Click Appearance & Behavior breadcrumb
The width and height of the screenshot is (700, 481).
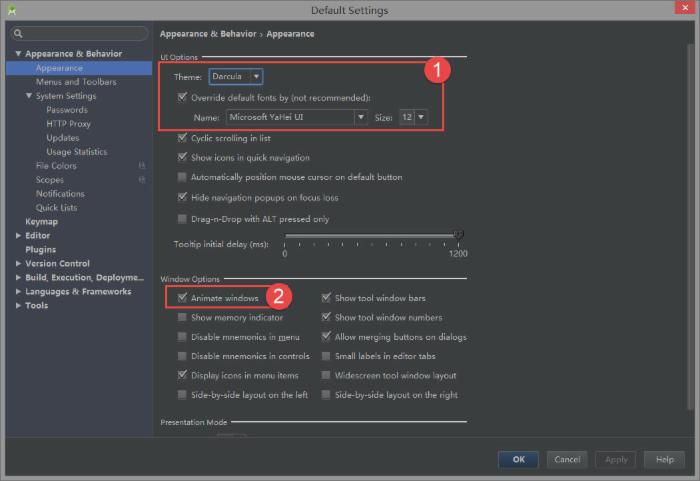pyautogui.click(x=208, y=34)
